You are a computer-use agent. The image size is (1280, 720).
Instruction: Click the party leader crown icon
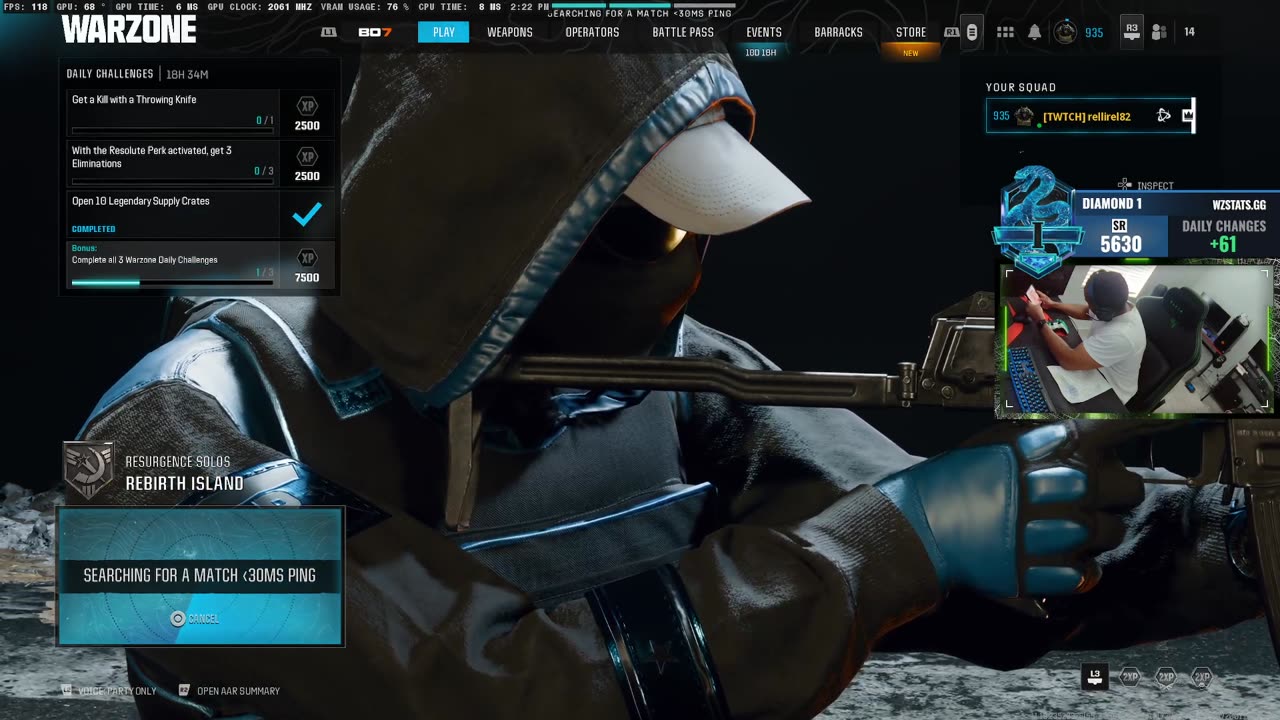pos(1187,116)
